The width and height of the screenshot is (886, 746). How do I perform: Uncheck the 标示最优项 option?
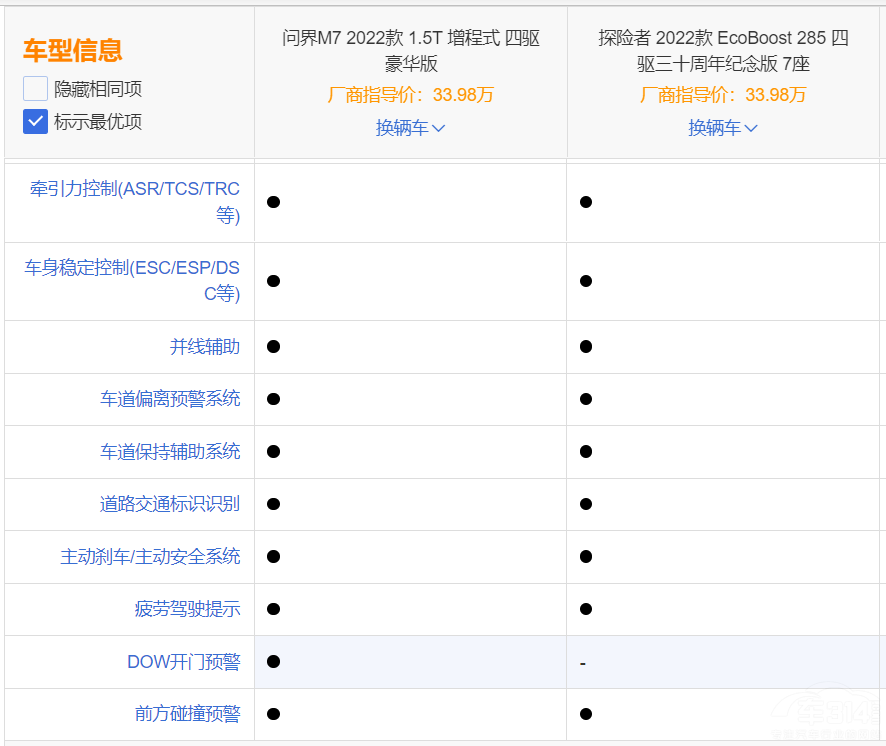coord(35,121)
